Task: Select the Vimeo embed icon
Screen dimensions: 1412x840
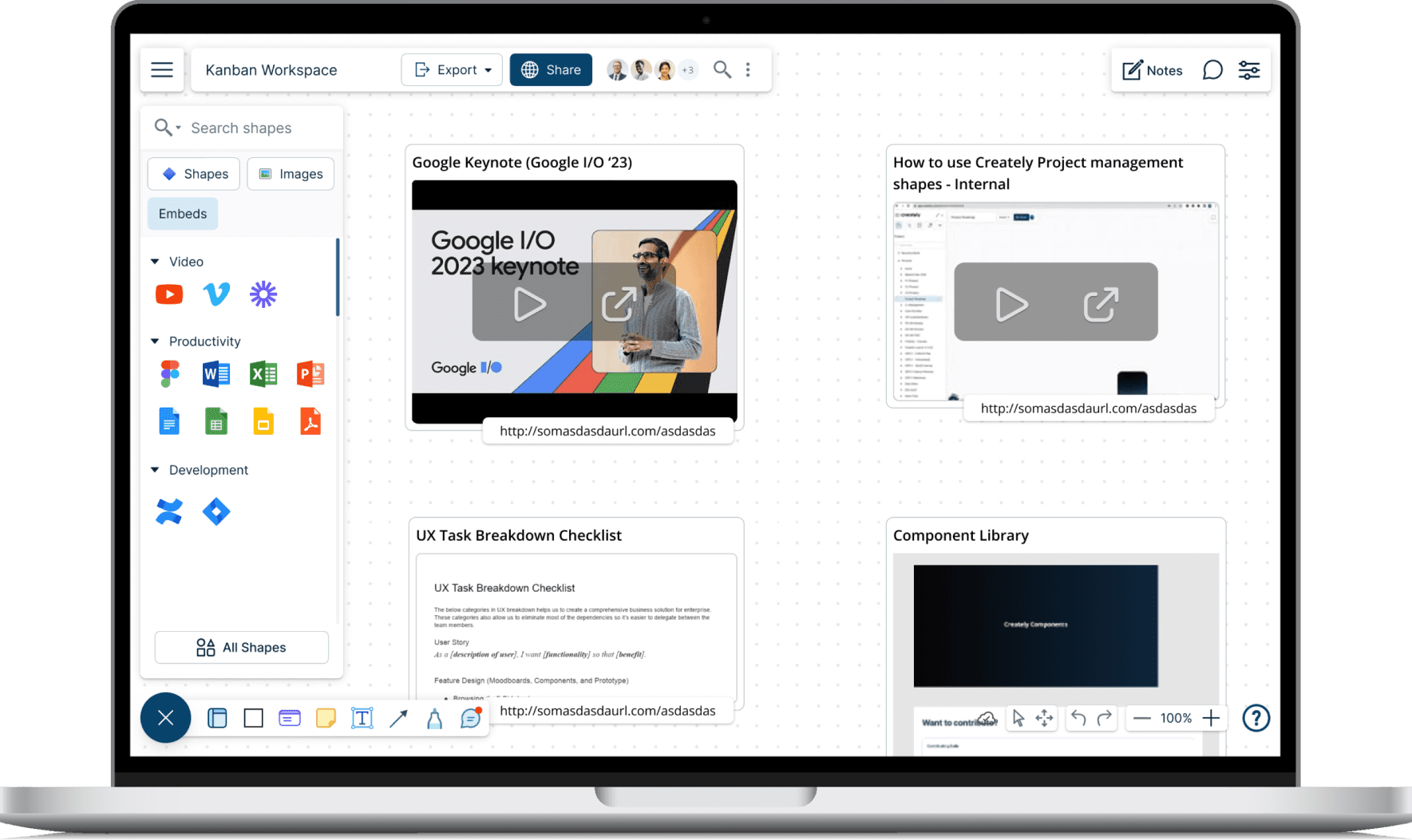Action: tap(216, 294)
